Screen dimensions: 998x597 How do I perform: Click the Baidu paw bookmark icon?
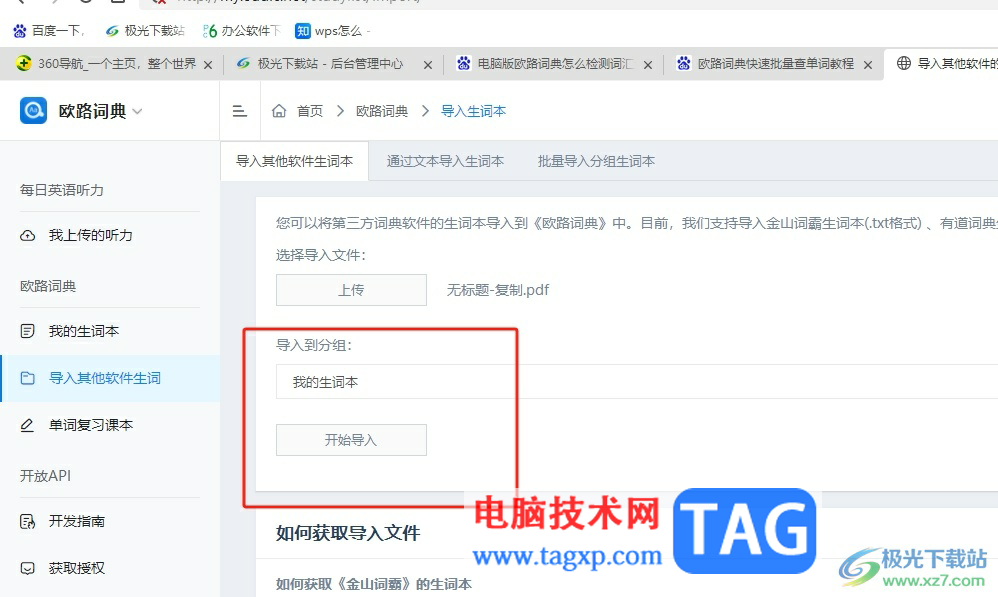click(x=20, y=31)
